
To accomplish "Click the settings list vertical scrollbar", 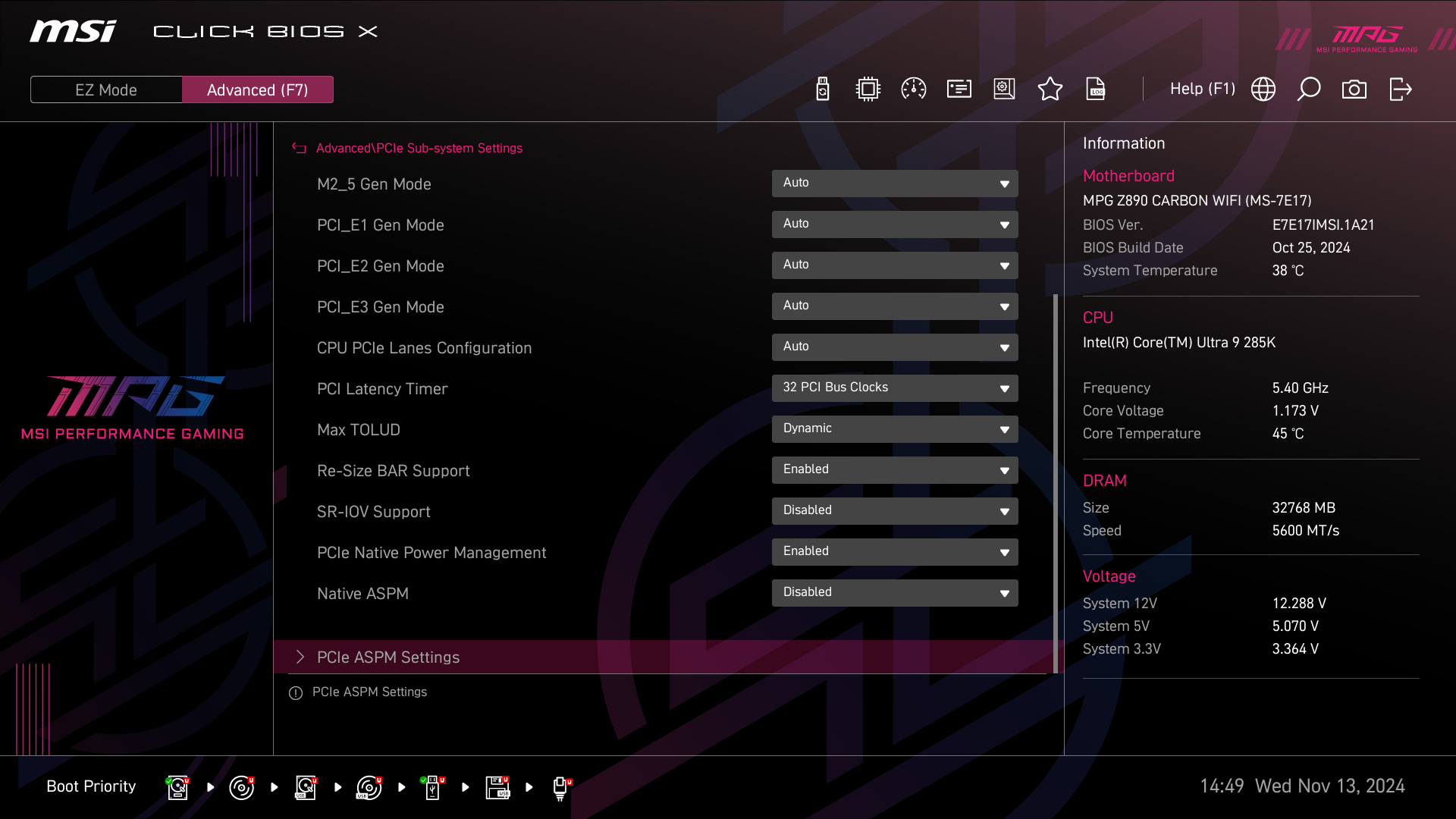I will [1055, 482].
